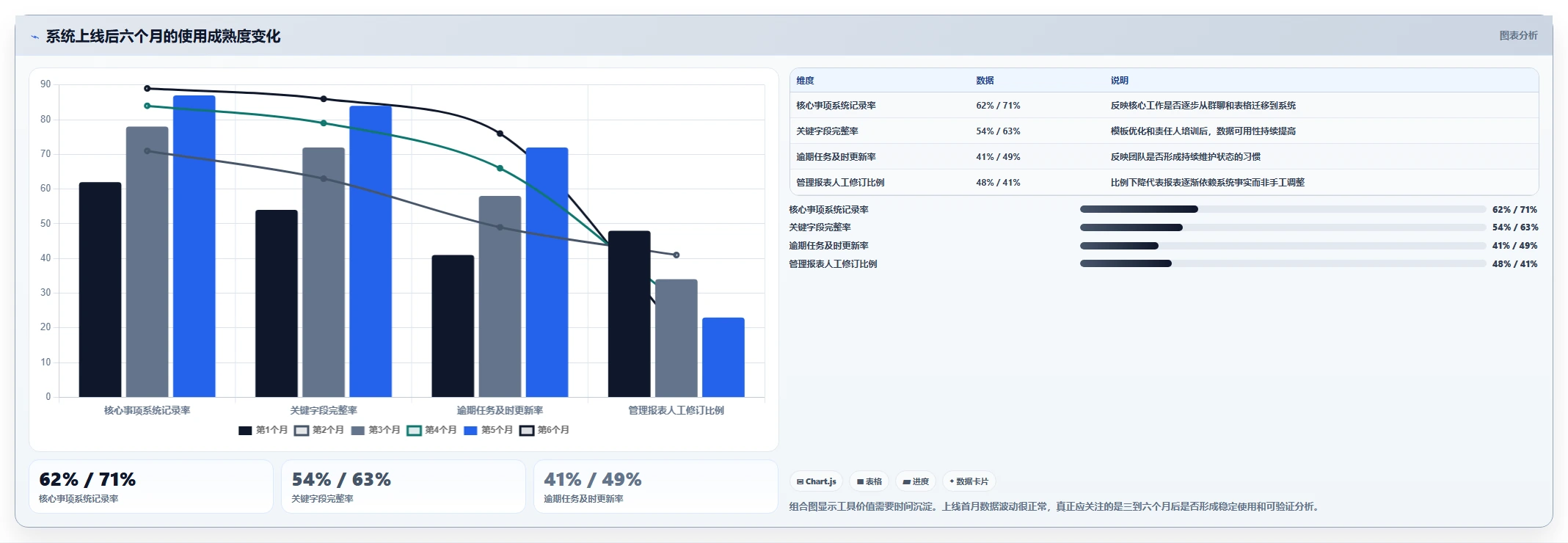Click the dark navy bar for 管理报表人工修订比例
1568x543 pixels.
(x=629, y=314)
